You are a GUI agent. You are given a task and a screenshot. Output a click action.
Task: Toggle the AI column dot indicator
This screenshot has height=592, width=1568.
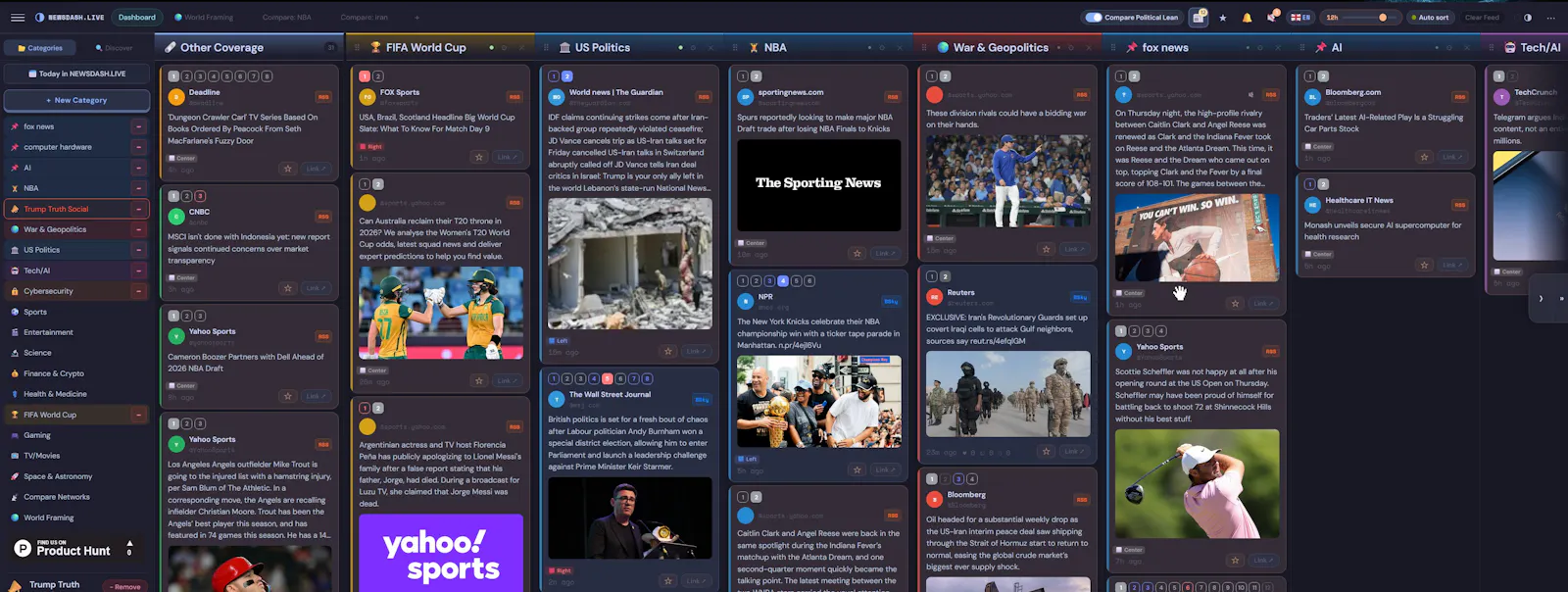click(1437, 47)
